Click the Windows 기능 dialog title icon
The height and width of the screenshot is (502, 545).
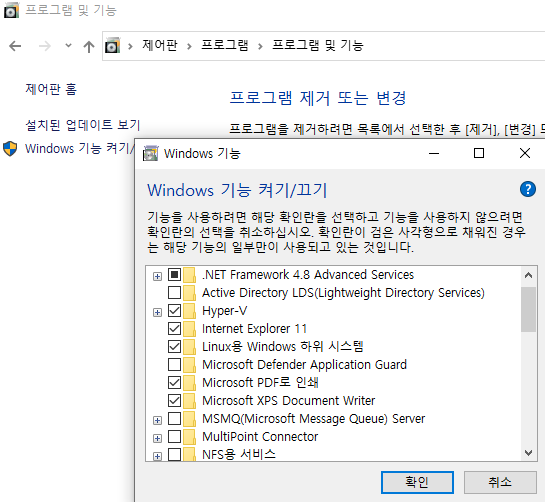151,153
